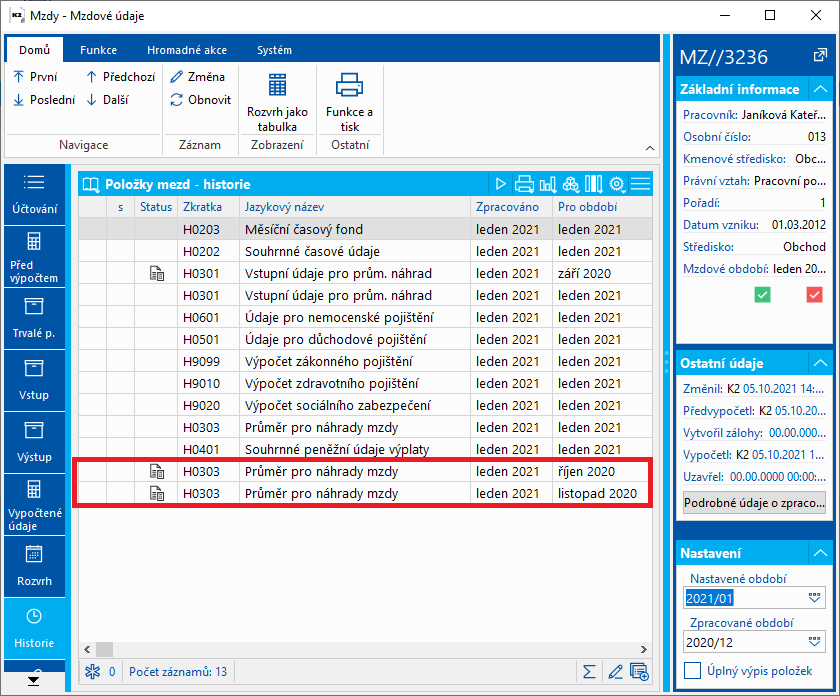Click horizontal scrollbar left arrow
The image size is (840, 696).
(87, 649)
